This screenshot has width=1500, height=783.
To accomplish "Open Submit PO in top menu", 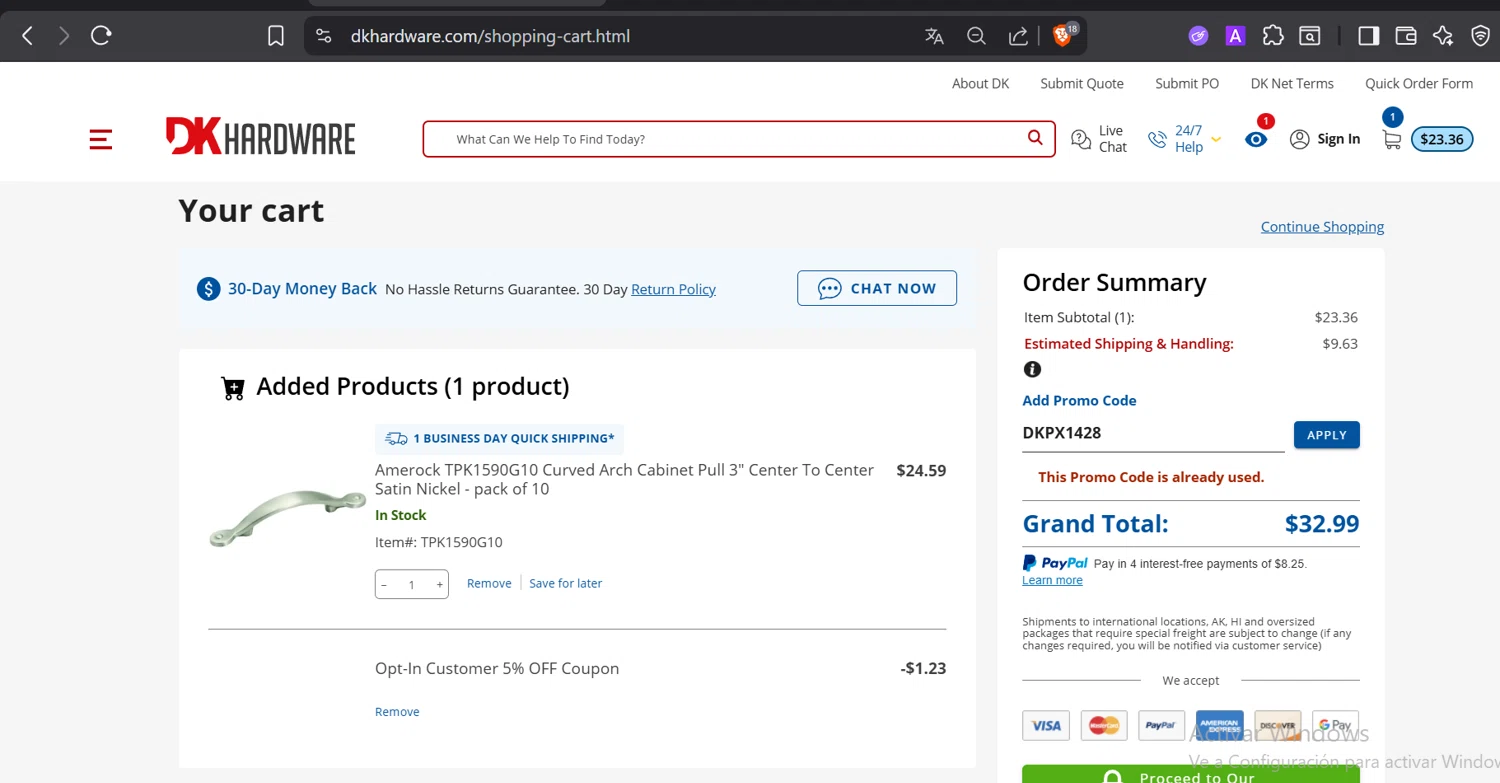I will 1187,83.
